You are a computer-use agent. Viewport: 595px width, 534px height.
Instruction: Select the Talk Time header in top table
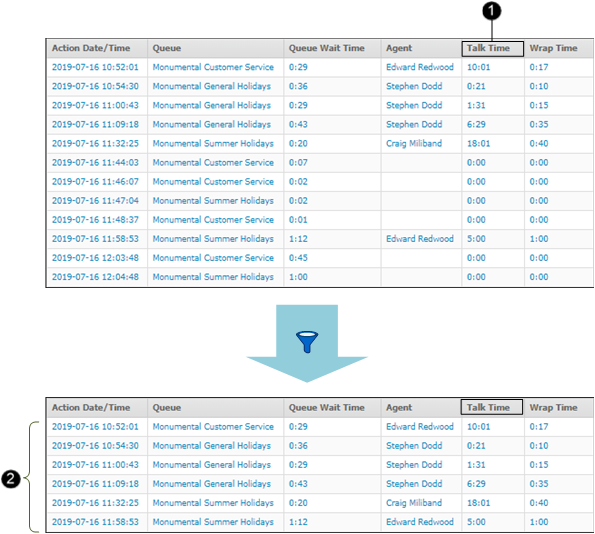tap(493, 49)
